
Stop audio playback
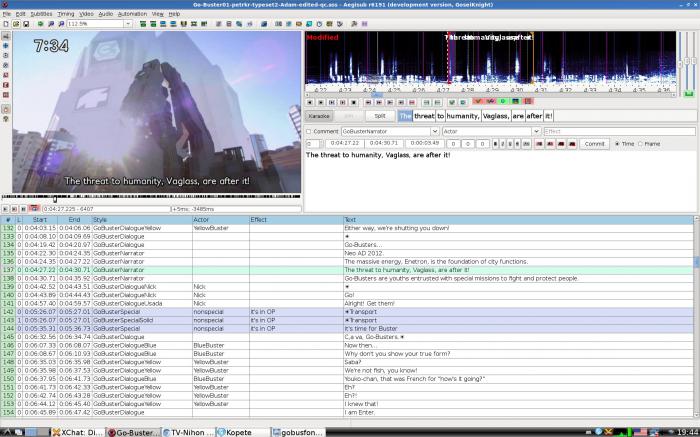click(354, 102)
